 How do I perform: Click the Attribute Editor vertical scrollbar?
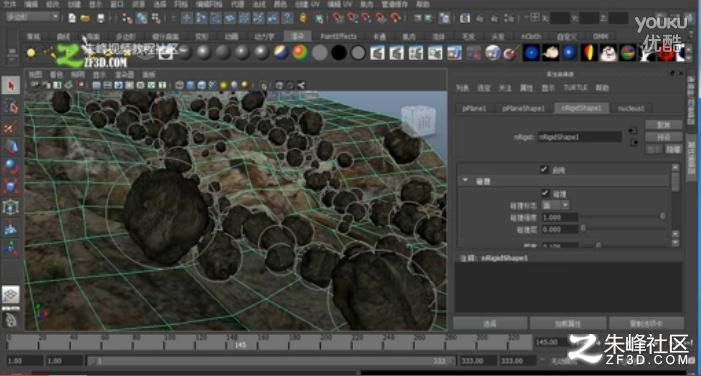click(675, 183)
